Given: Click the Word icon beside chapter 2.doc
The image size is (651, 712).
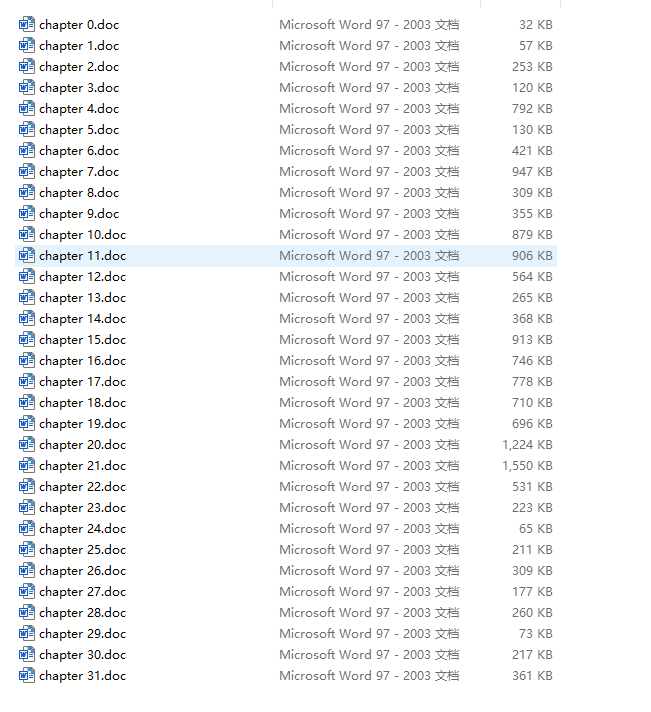Looking at the screenshot, I should click(x=27, y=66).
